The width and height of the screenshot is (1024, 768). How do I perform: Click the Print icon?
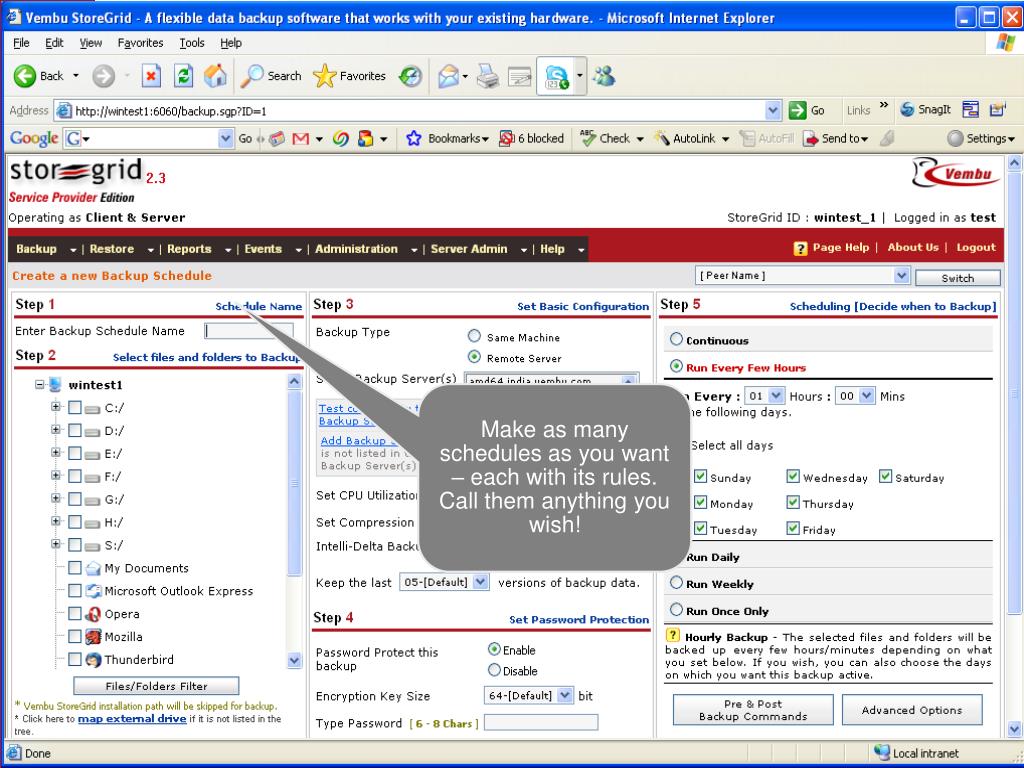point(487,76)
